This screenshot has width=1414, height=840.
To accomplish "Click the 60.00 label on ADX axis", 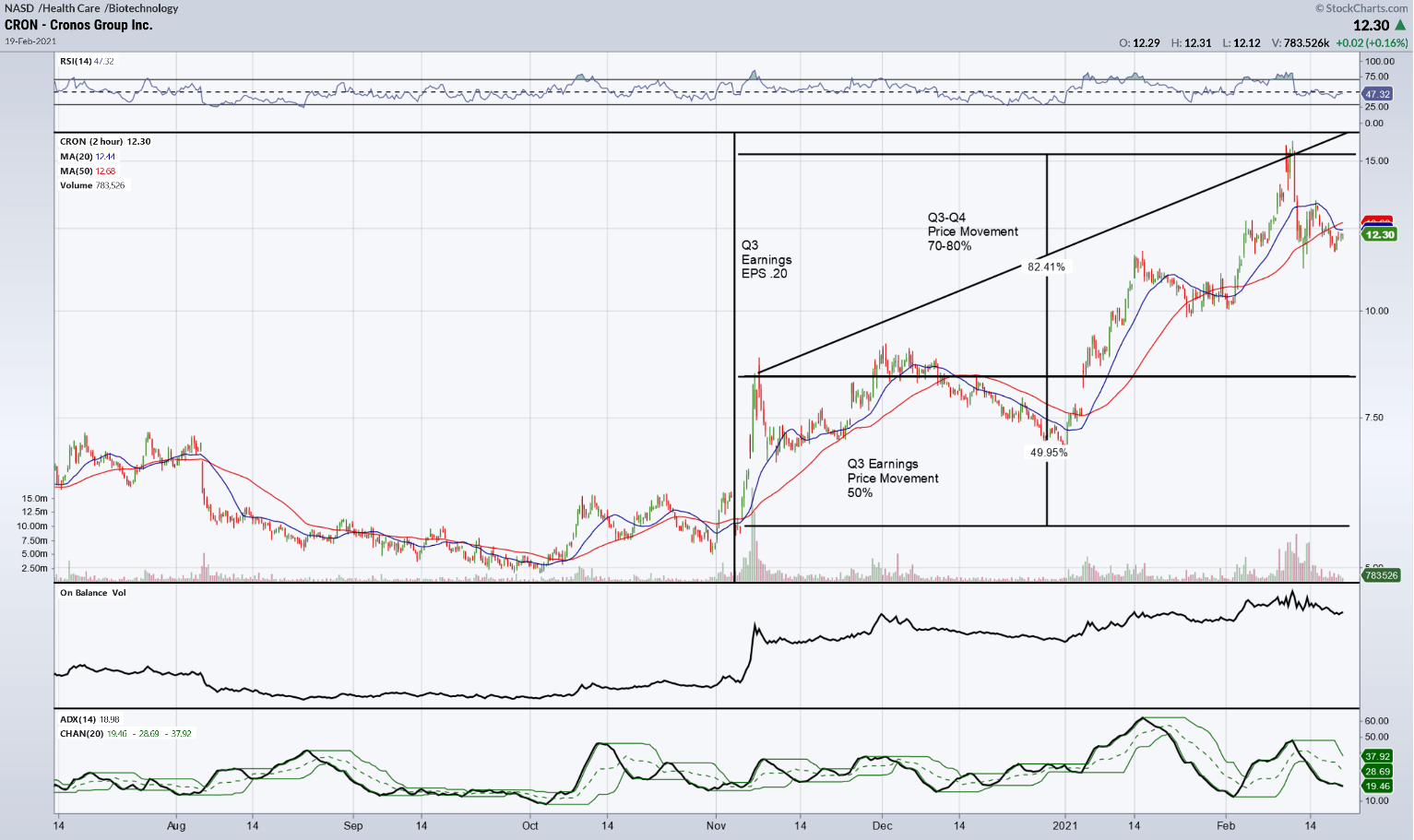I will click(x=1377, y=721).
